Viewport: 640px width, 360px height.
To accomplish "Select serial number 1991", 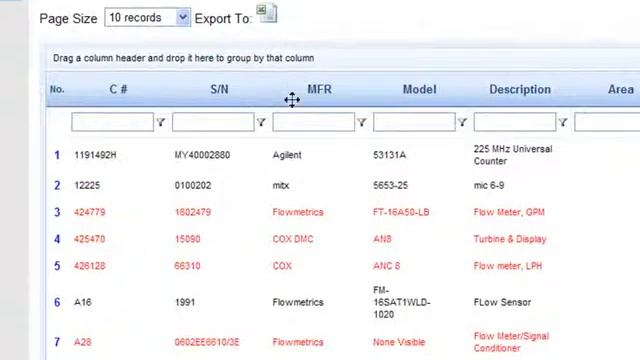I will [x=185, y=302].
